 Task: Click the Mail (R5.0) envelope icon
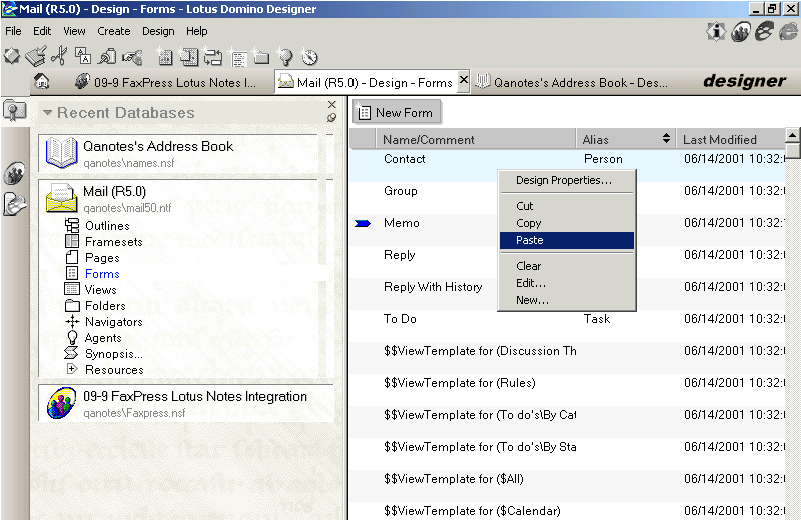(x=60, y=197)
